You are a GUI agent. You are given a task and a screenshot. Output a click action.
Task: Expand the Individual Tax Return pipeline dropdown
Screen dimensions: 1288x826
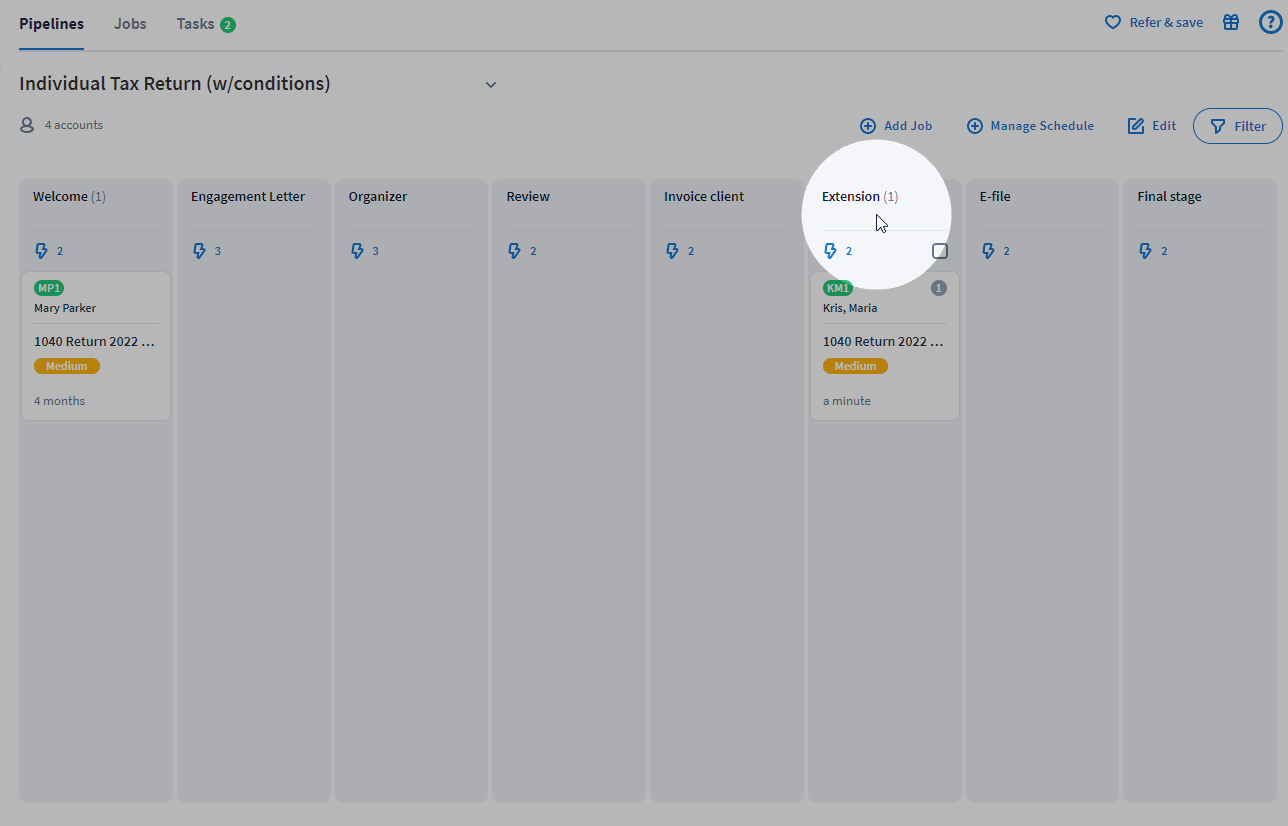490,85
